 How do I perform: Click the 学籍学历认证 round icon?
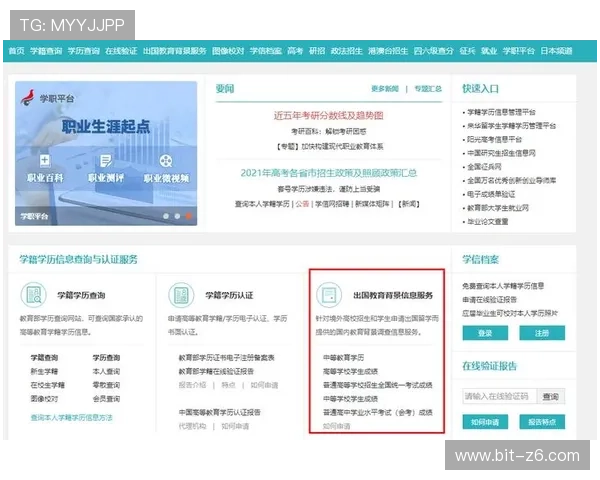(x=181, y=295)
